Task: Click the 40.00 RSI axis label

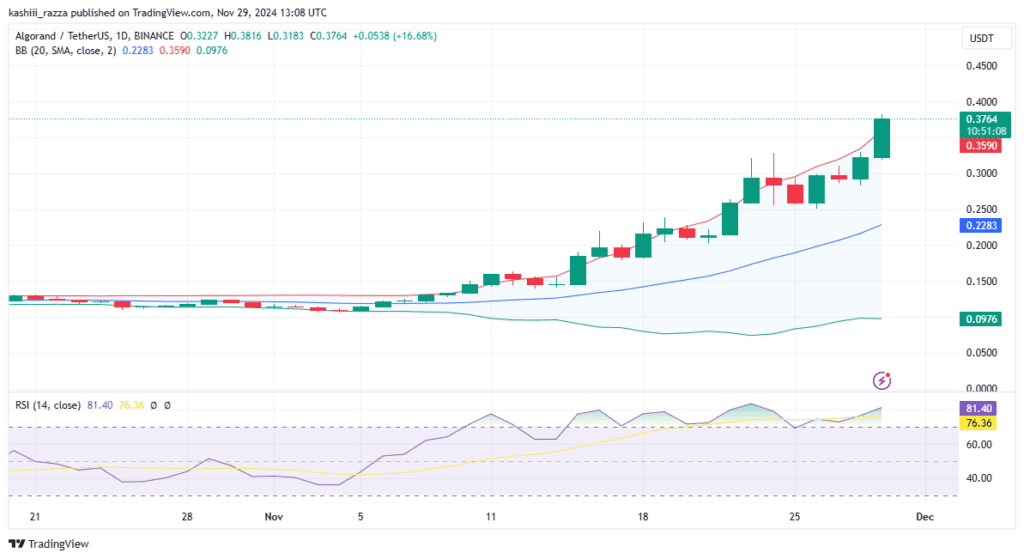Action: click(979, 478)
